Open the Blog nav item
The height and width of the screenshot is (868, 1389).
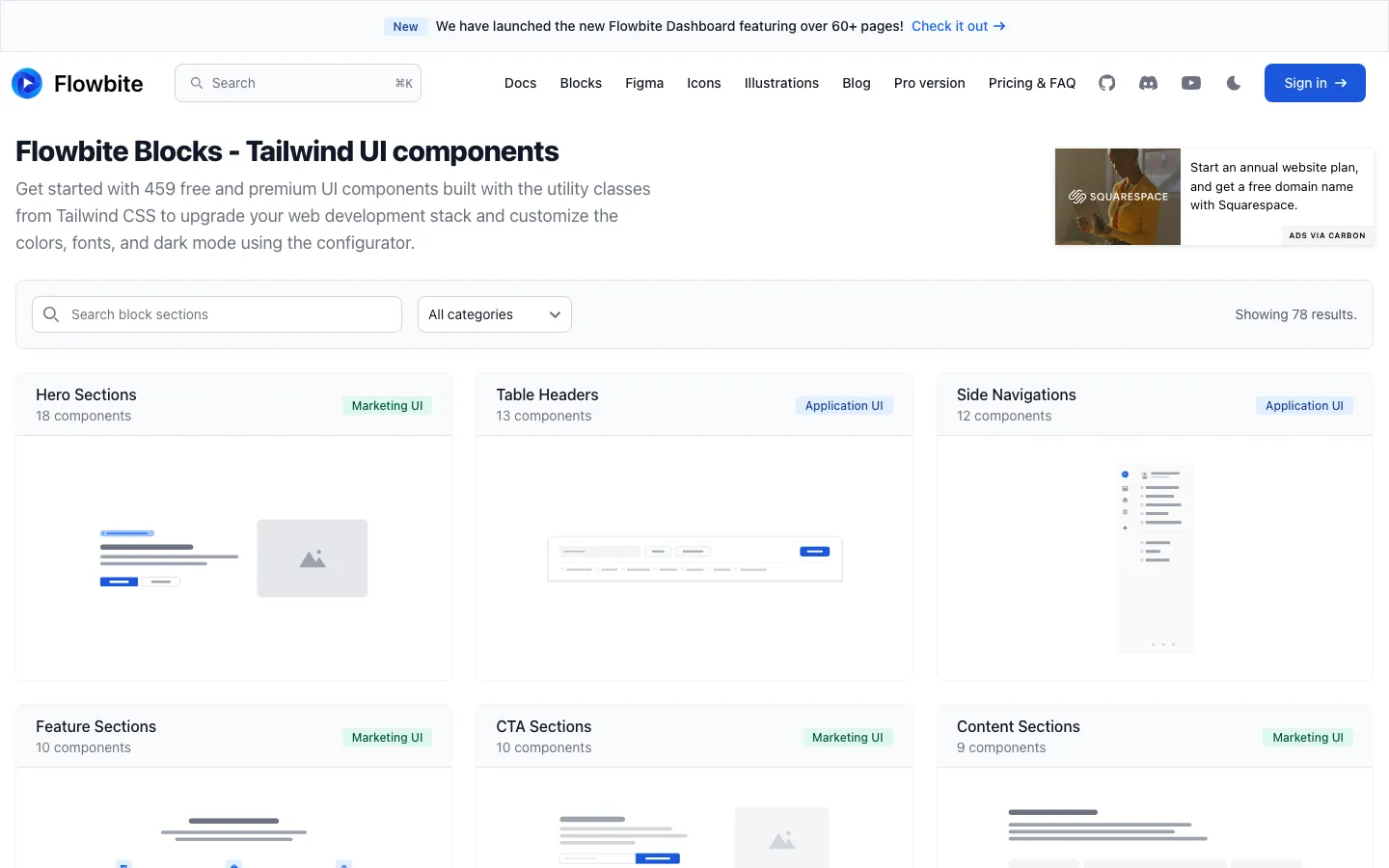[x=857, y=83]
